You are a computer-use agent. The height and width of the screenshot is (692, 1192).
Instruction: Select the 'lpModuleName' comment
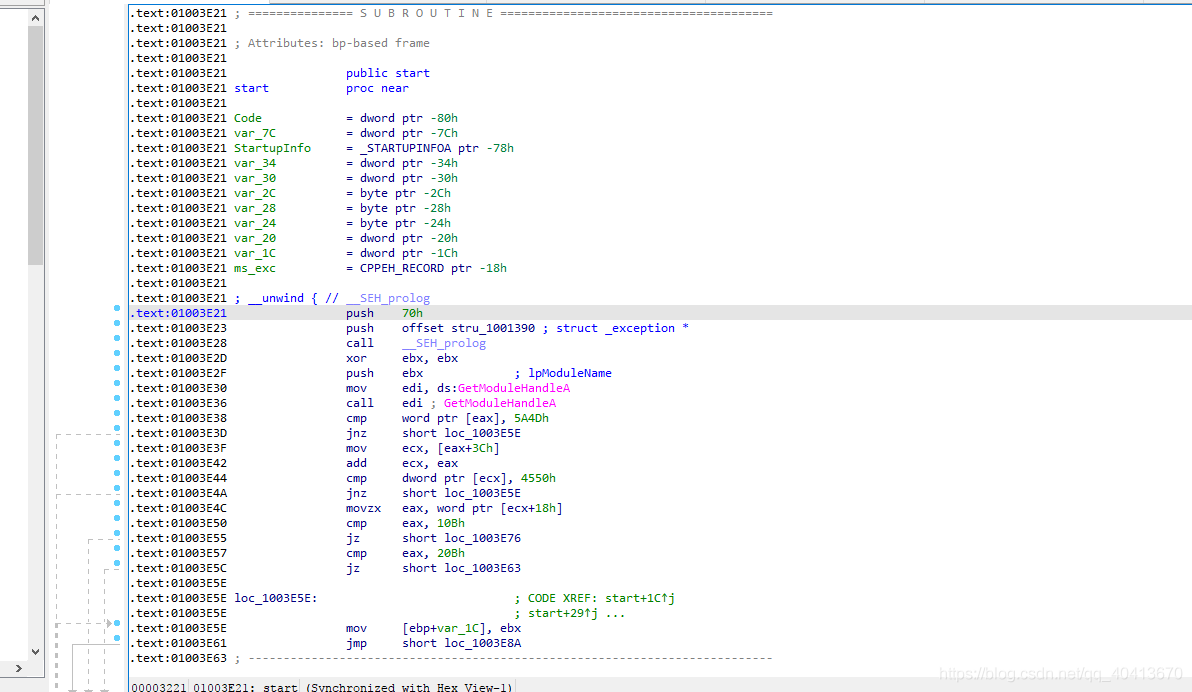570,373
